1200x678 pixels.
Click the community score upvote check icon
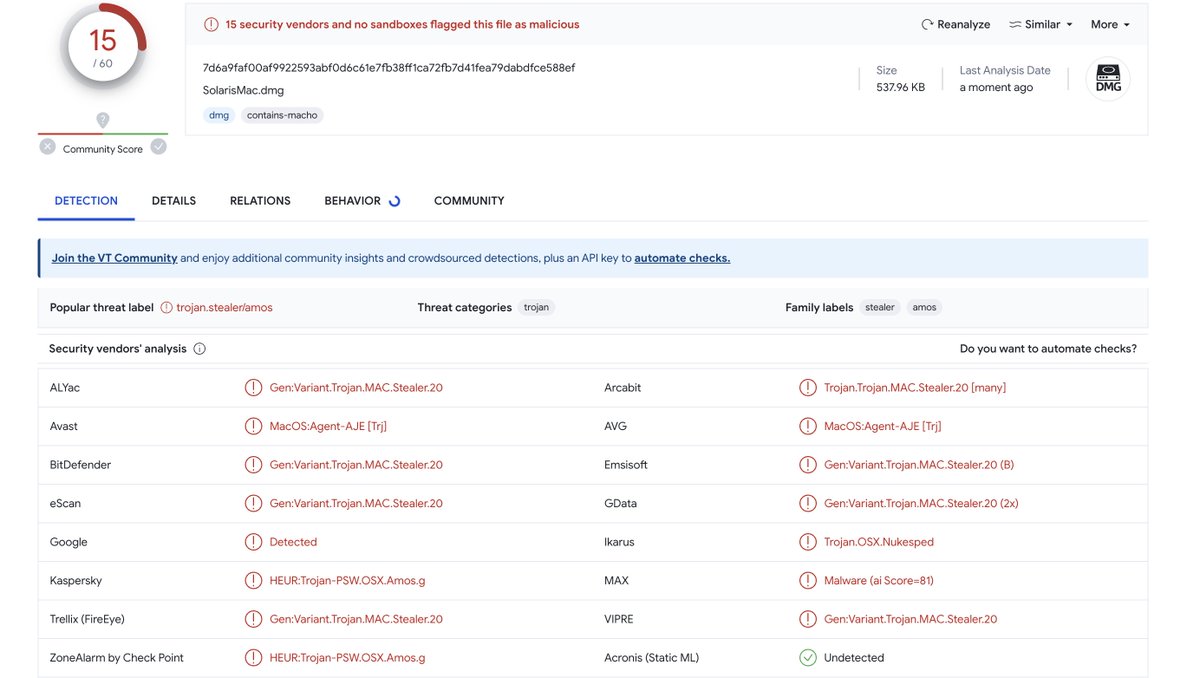[158, 147]
